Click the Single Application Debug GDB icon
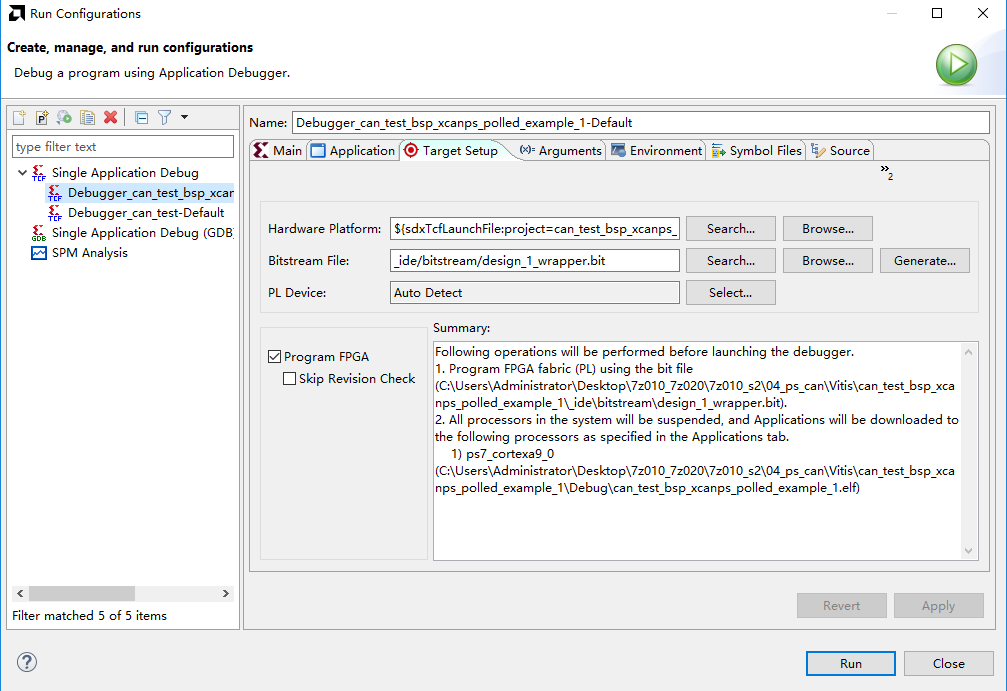The height and width of the screenshot is (691, 1007). (39, 232)
